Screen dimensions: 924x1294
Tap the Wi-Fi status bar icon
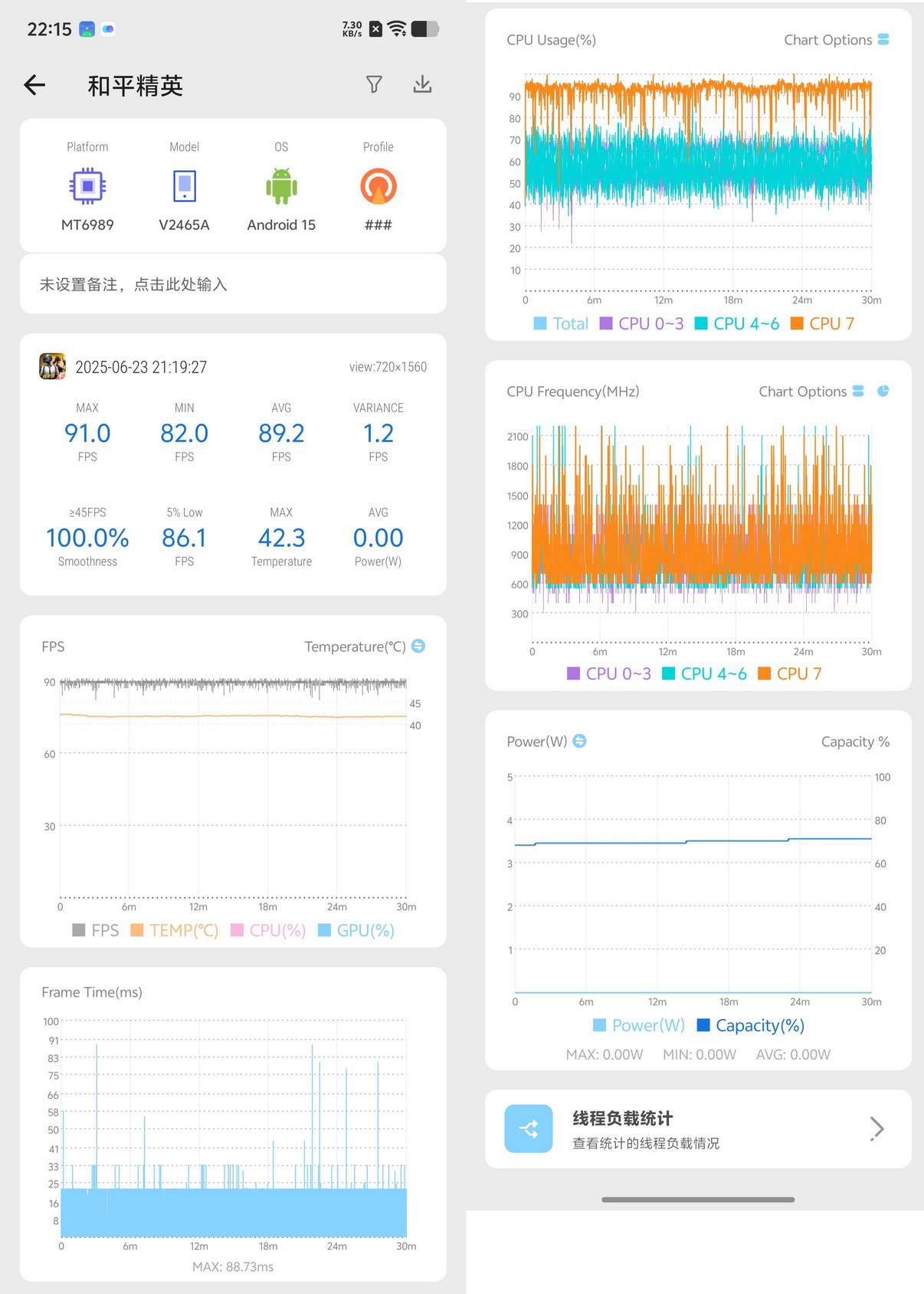coord(397,29)
